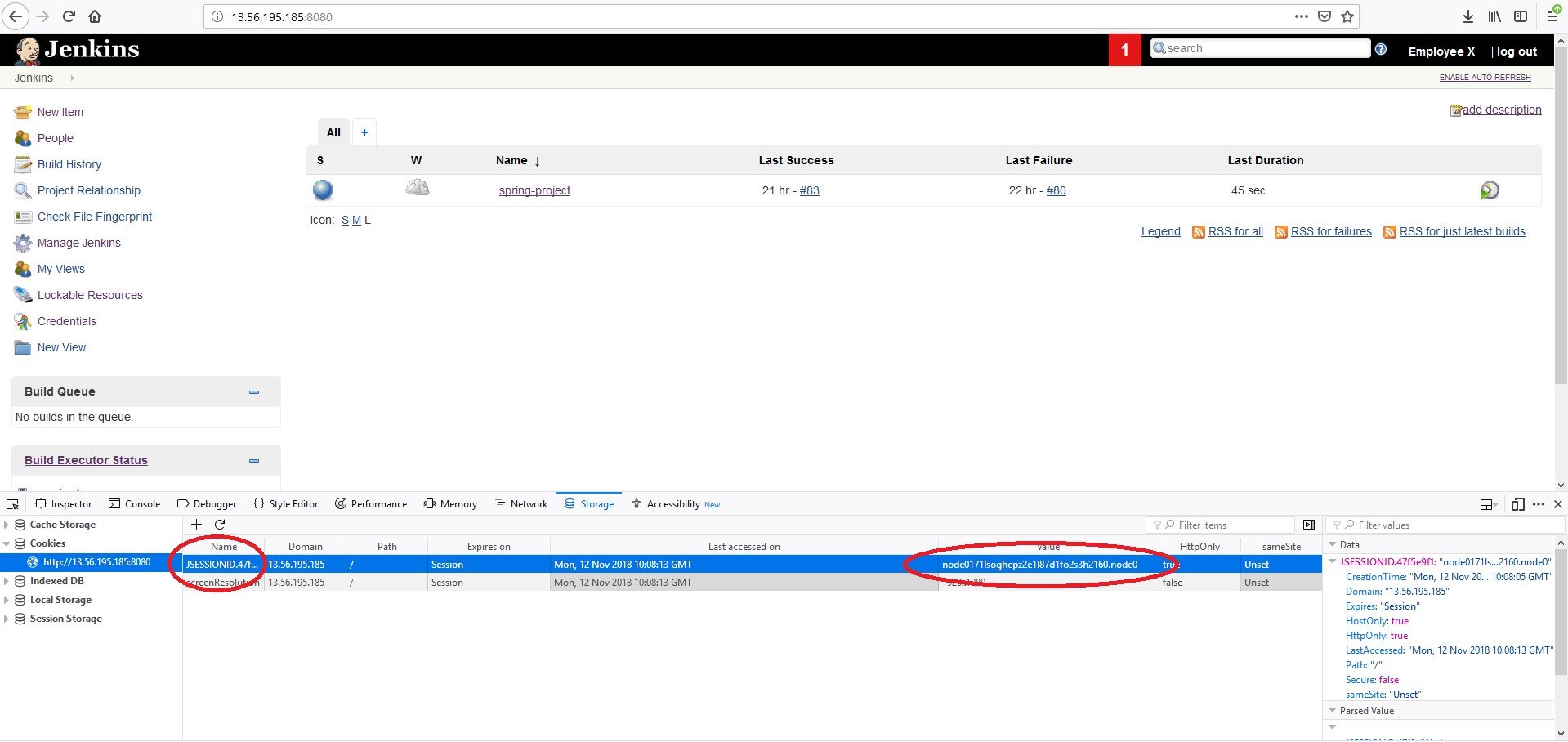The image size is (1568, 742).
Task: Expand Local Storage tree node
Action: click(7, 600)
